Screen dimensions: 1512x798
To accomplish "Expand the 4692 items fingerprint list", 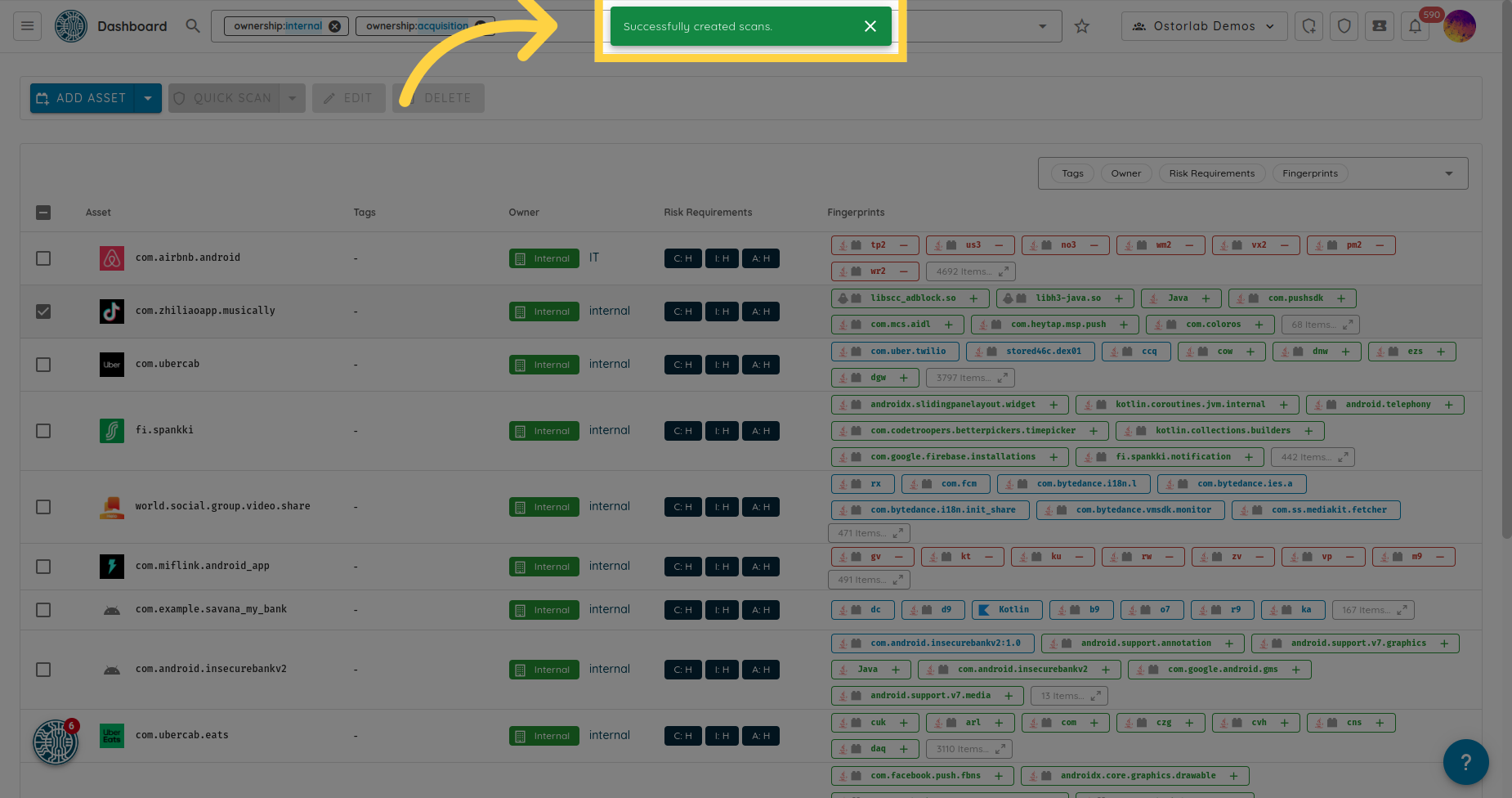I will click(971, 271).
